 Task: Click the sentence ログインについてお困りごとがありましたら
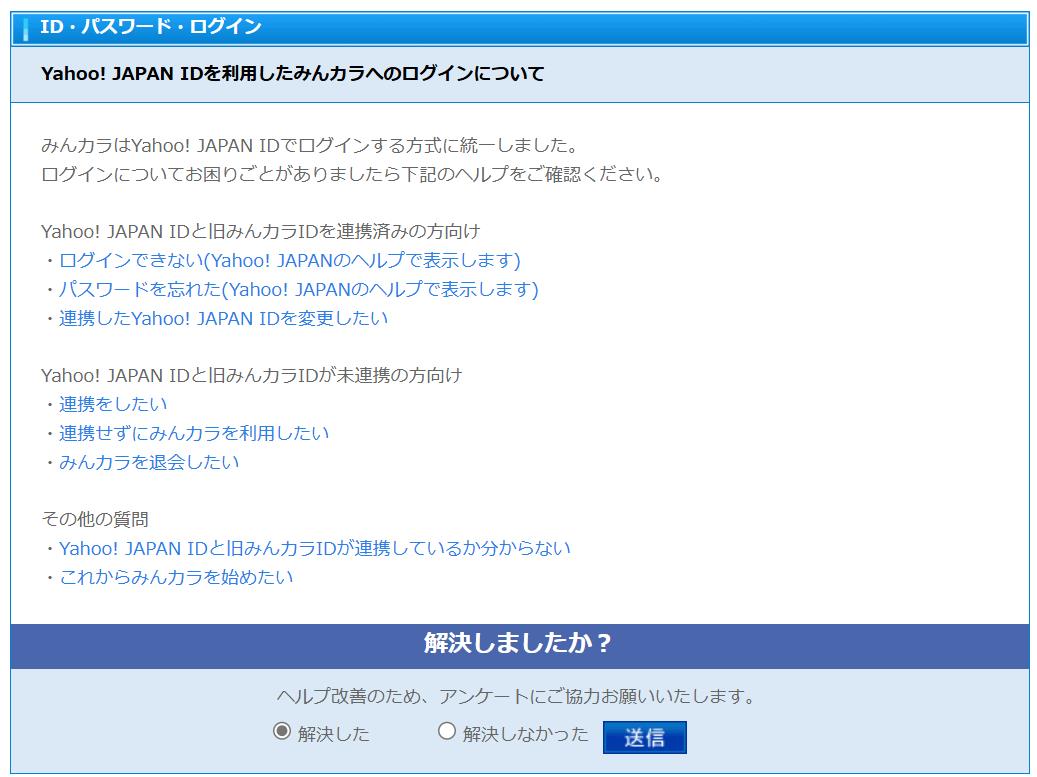pos(221,175)
